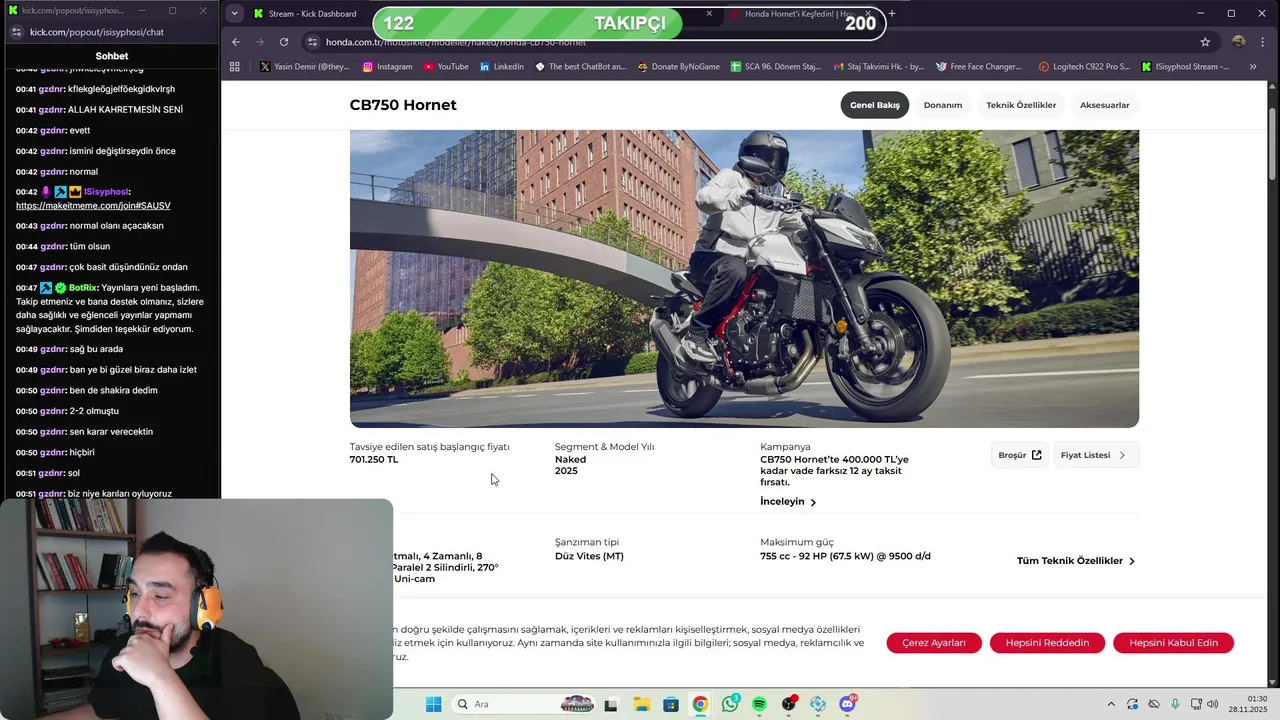
Task: Open the Windows Start menu
Action: coord(433,704)
